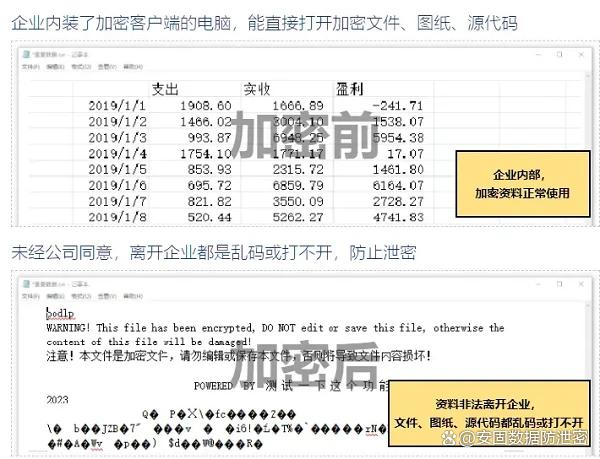
Task: Click the value 1538.07
Action: pyautogui.click(x=398, y=122)
